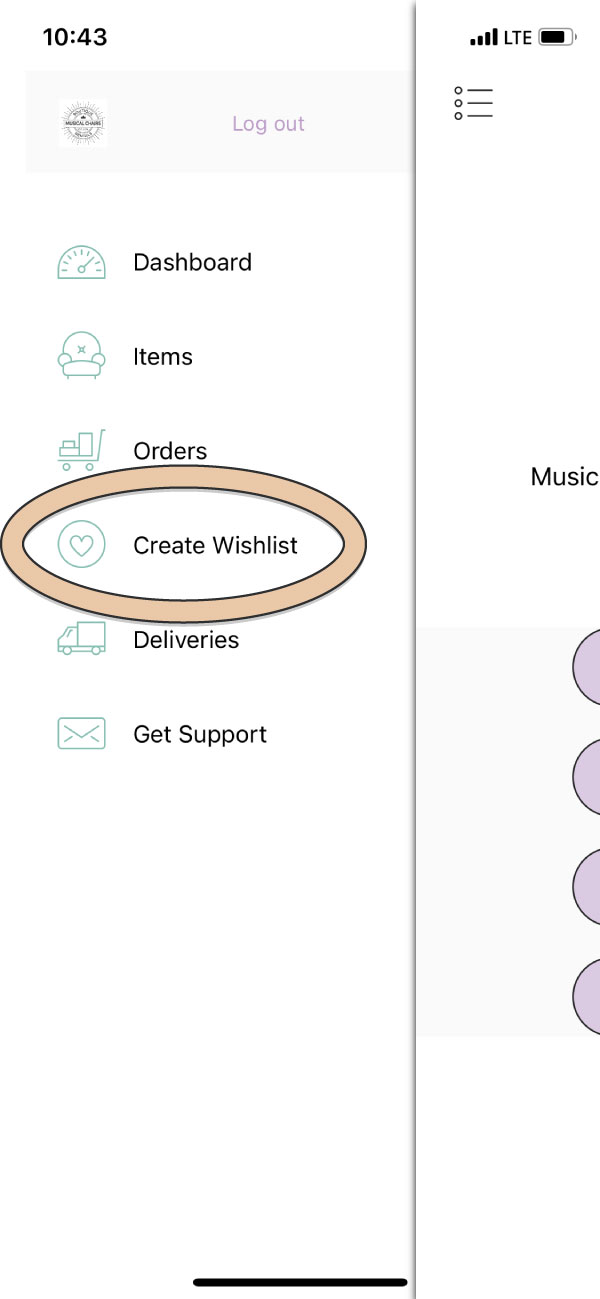Tap the Deliveries truck icon
Viewport: 600px width, 1299px height.
click(x=81, y=639)
